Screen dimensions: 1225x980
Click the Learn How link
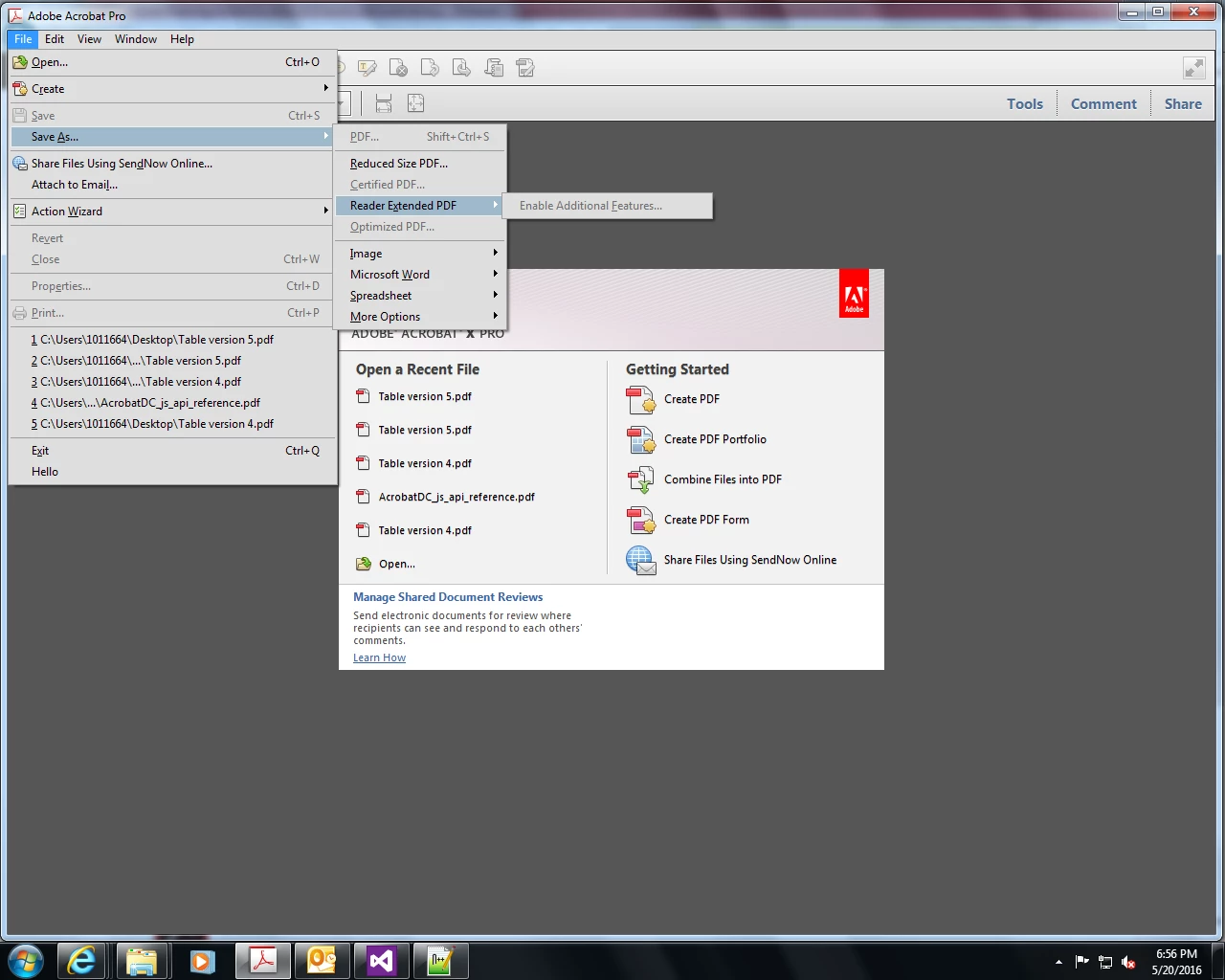[x=379, y=657]
